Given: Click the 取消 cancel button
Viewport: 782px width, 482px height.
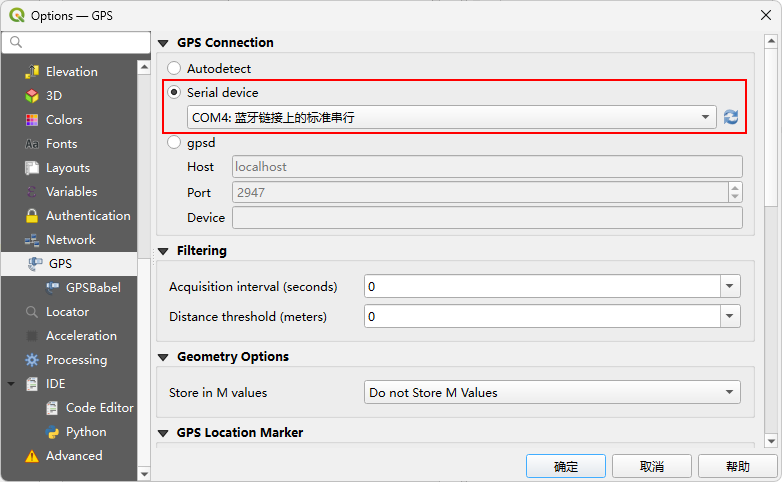Looking at the screenshot, I should [651, 466].
